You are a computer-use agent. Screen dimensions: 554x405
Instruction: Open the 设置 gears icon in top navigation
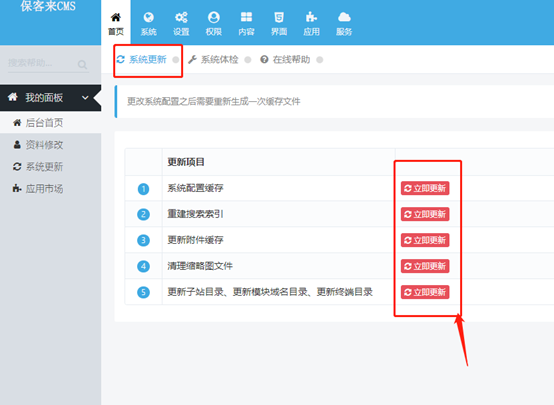coord(181,17)
